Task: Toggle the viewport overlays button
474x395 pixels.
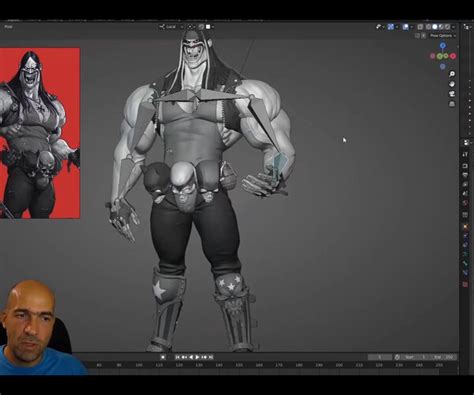Action: coord(405,27)
